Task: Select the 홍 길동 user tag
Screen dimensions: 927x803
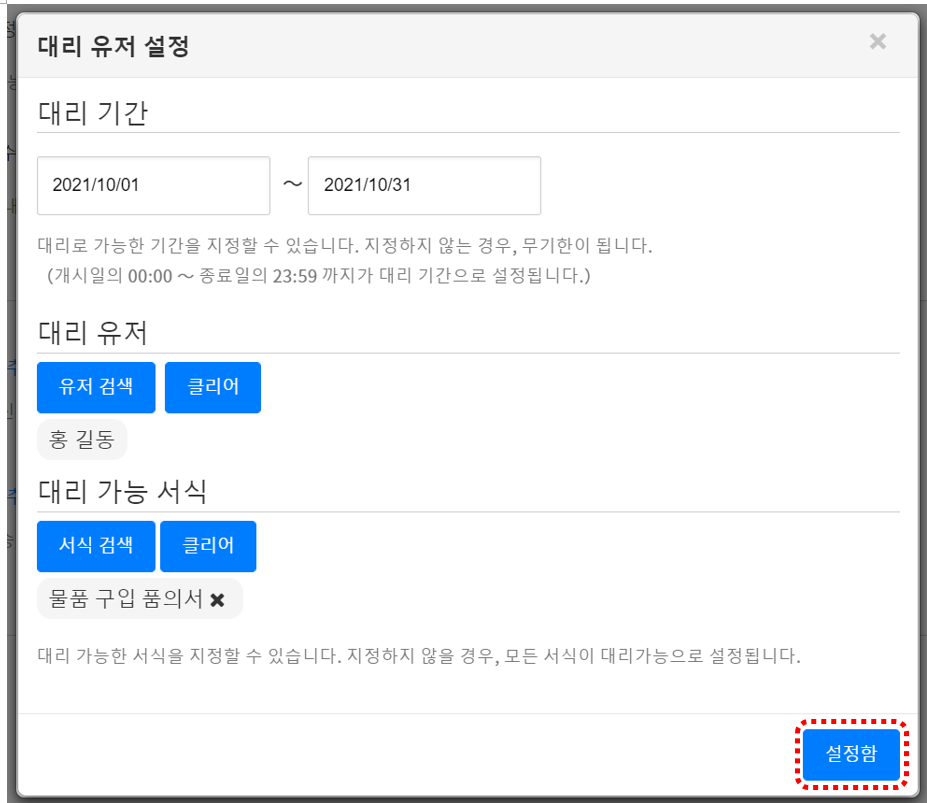Action: click(x=82, y=440)
